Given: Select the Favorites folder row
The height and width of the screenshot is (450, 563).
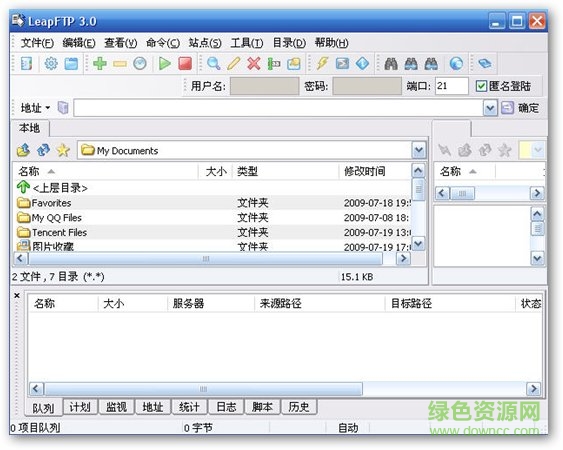Looking at the screenshot, I should pyautogui.click(x=213, y=203).
